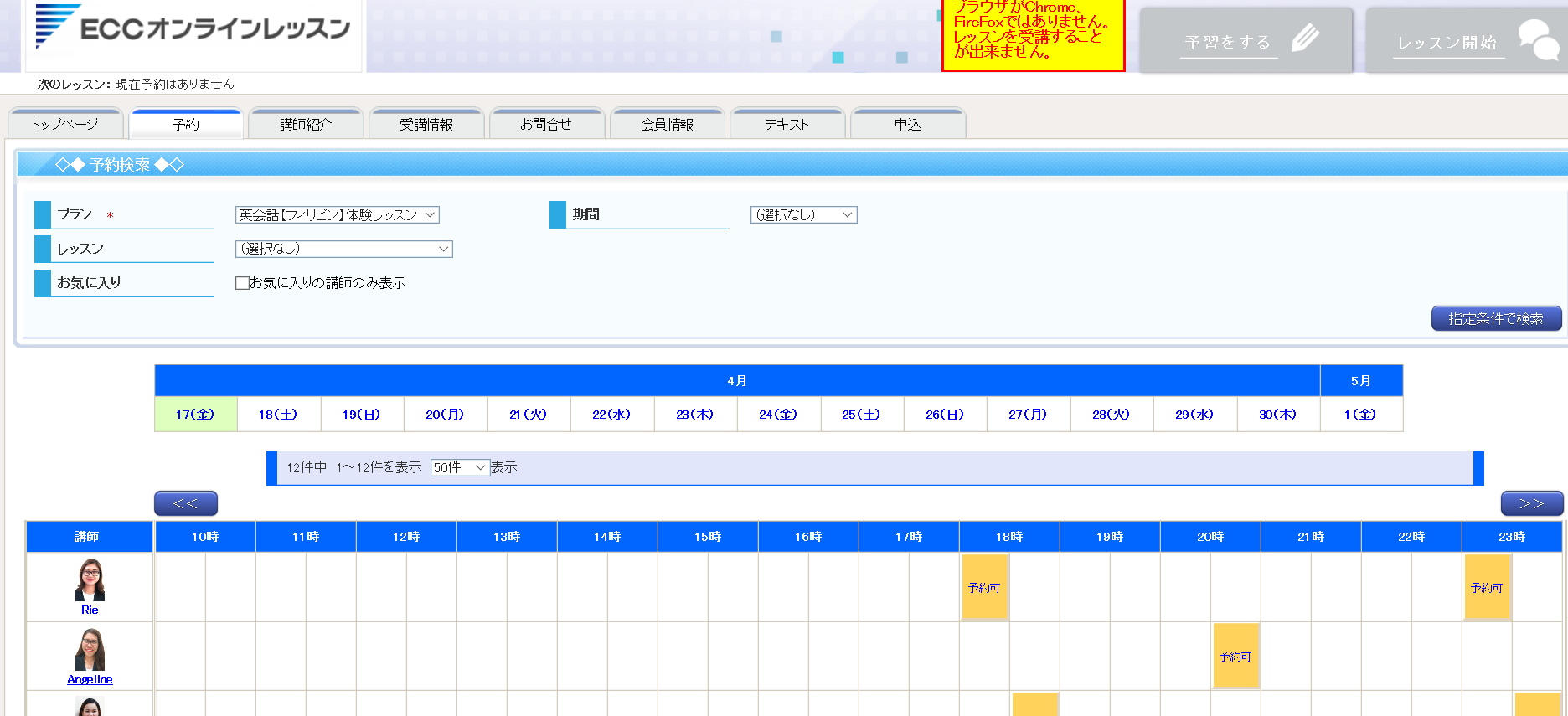Screen dimensions: 1568x716
Task: Click the pencil icon on 予習をする
Action: coord(1305,39)
